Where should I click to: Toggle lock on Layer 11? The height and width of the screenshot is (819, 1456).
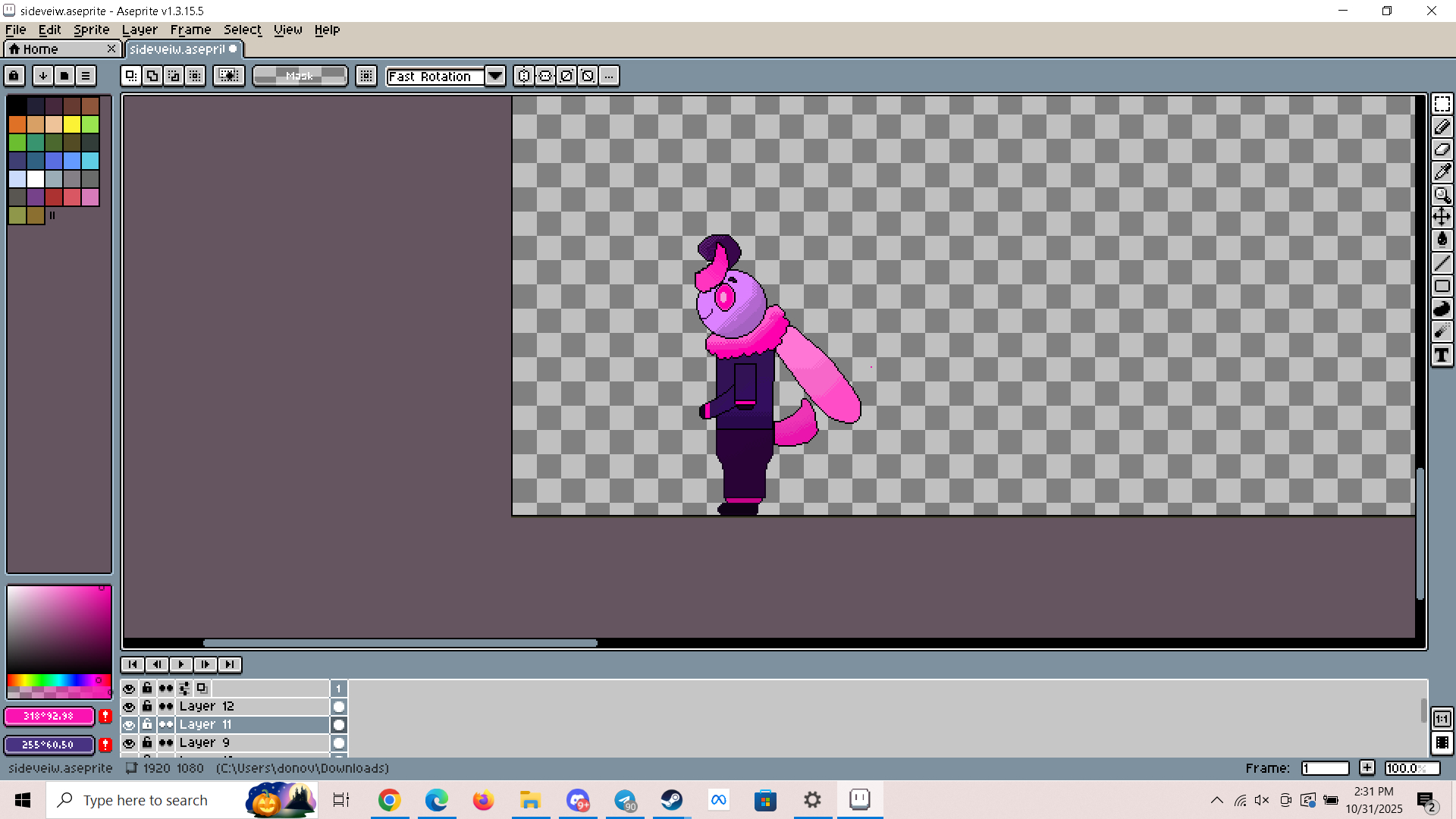147,724
